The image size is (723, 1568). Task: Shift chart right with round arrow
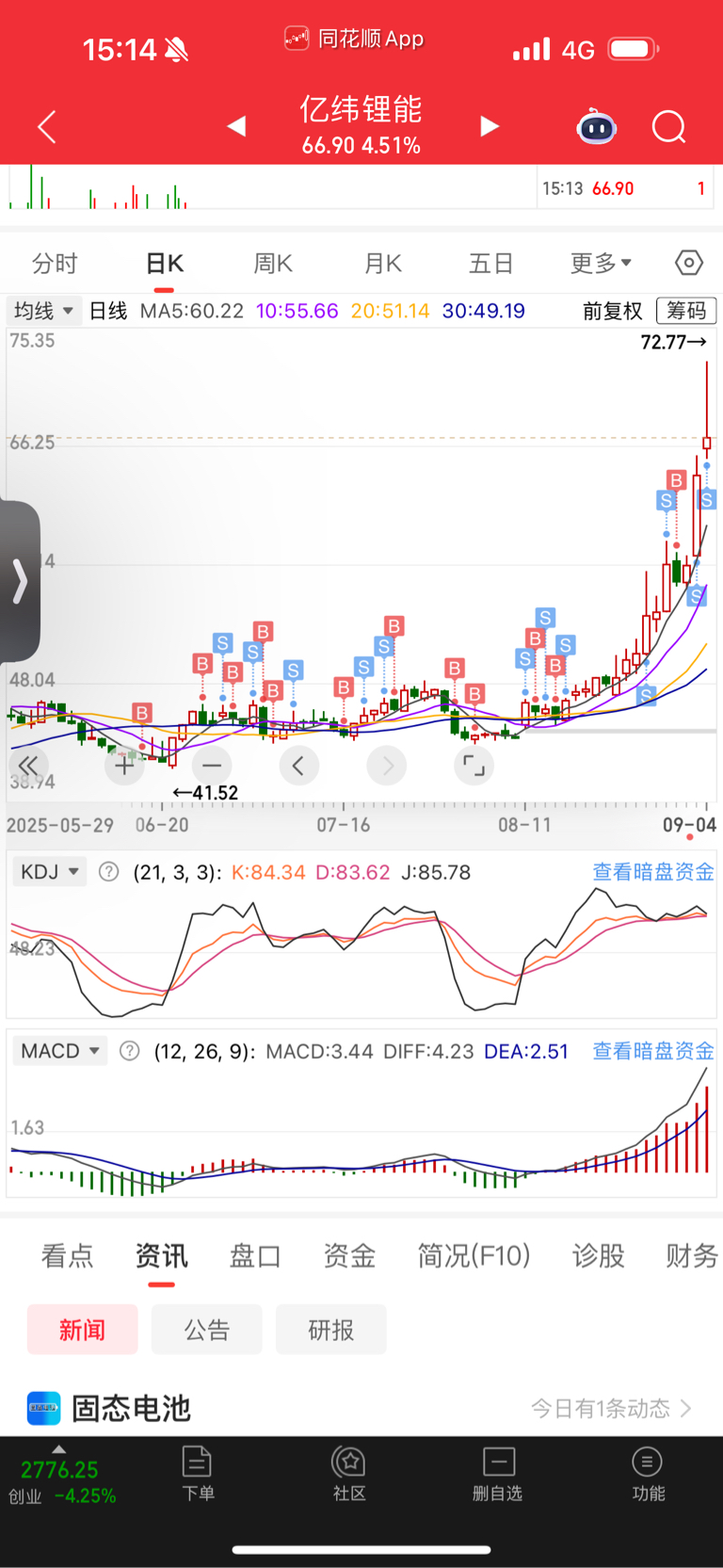(x=387, y=766)
